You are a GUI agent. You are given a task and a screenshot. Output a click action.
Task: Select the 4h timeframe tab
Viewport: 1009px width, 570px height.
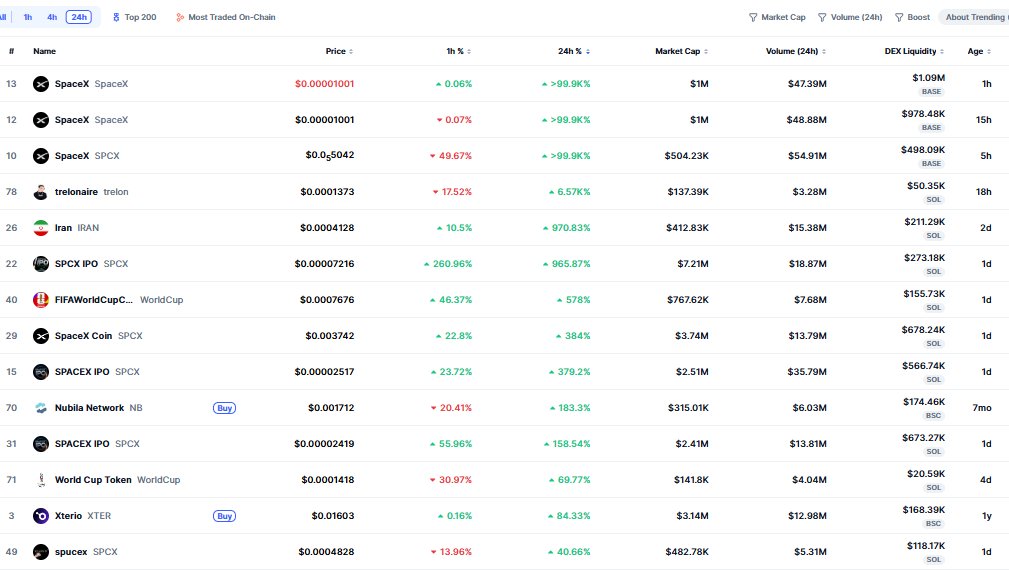tap(52, 17)
